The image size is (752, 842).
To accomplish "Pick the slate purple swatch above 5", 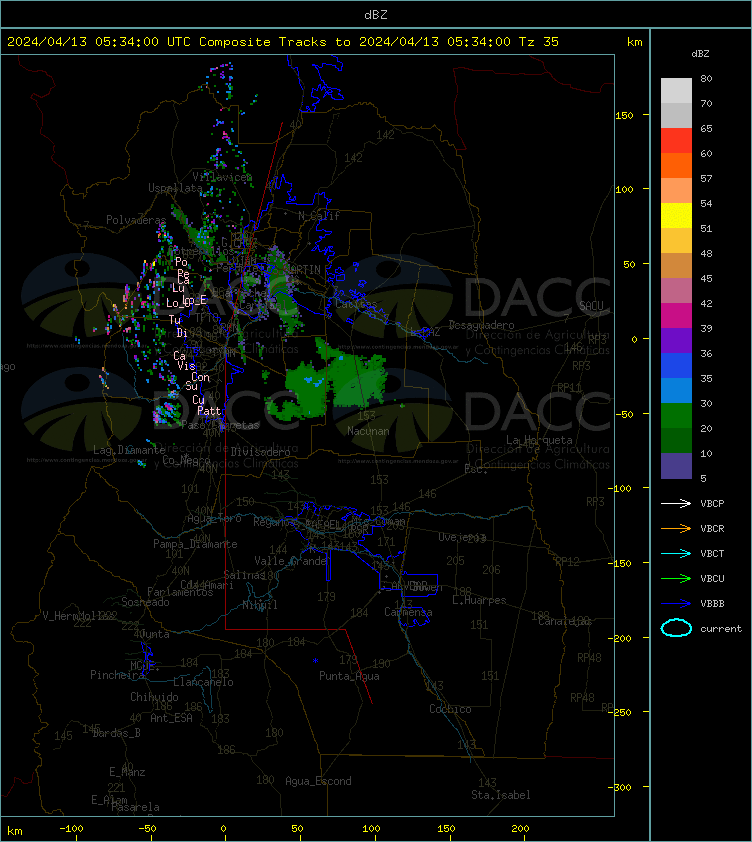I will point(676,466).
